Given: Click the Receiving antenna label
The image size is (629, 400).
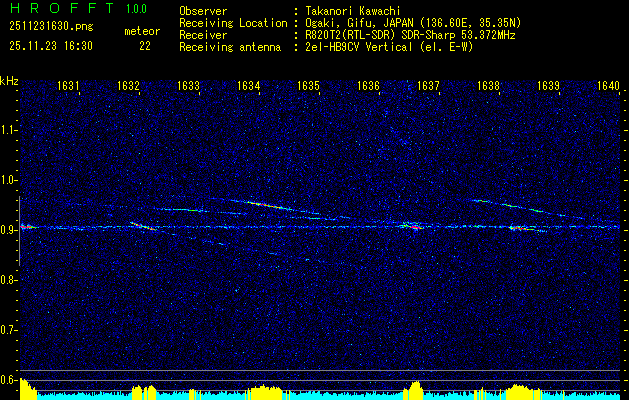Looking at the screenshot, I should (230, 47).
